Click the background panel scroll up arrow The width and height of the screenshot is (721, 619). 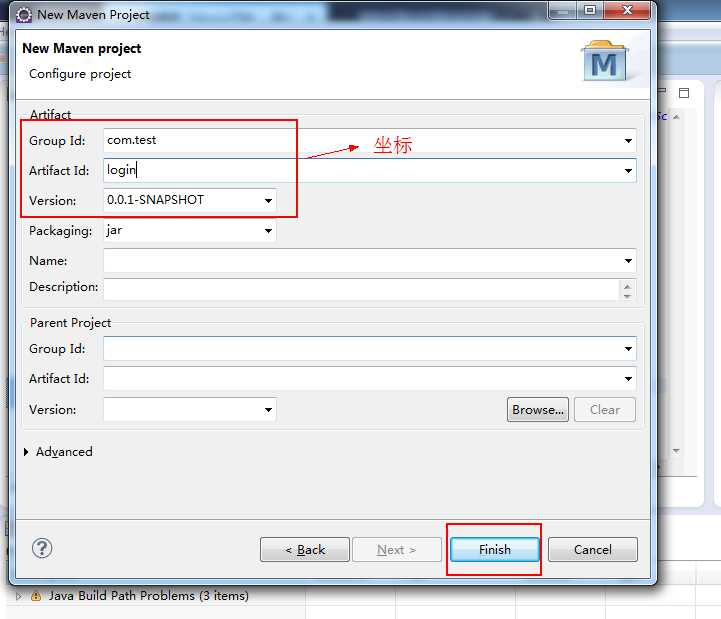(676, 117)
